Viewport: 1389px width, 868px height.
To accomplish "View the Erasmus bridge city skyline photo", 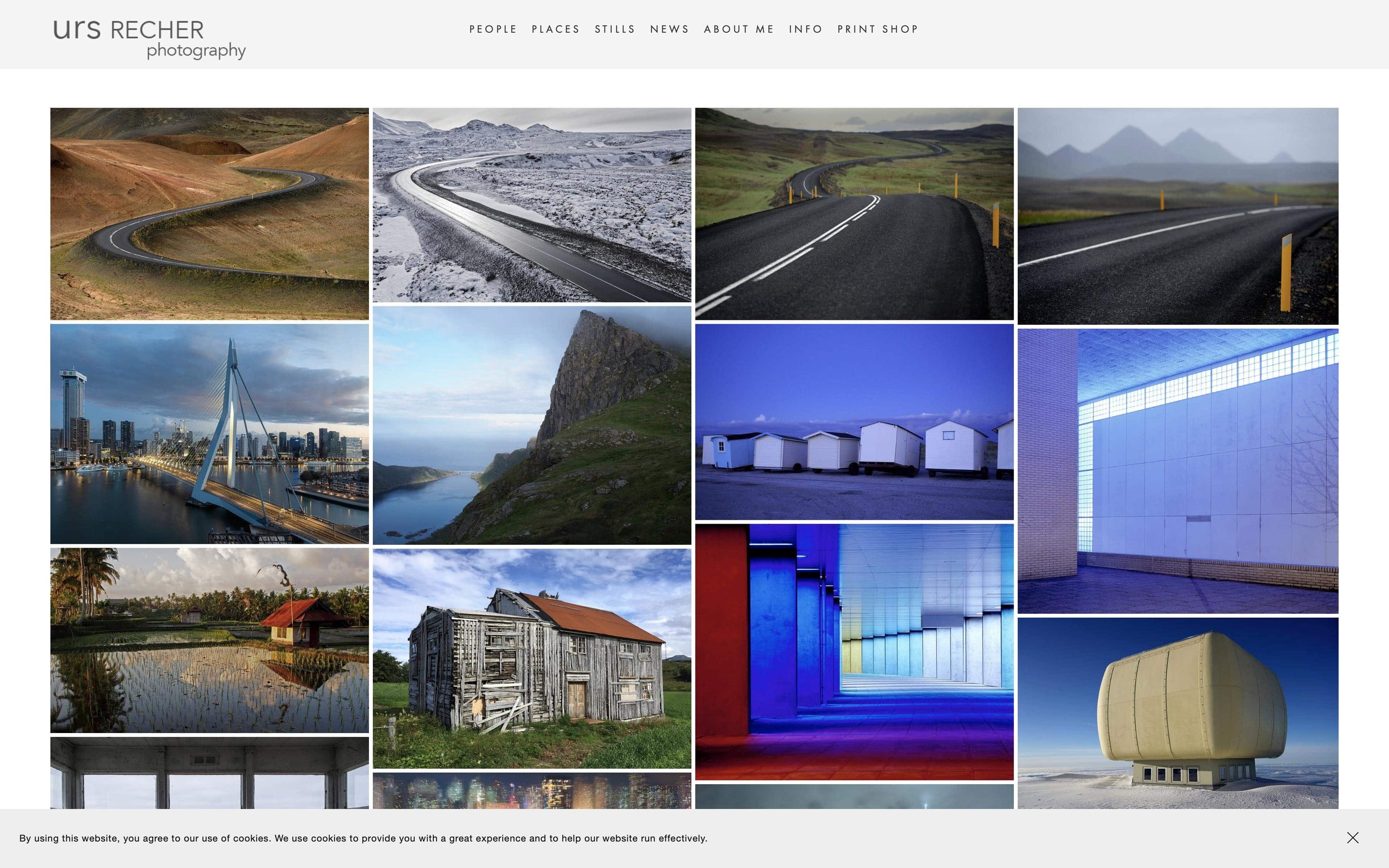I will tap(209, 433).
